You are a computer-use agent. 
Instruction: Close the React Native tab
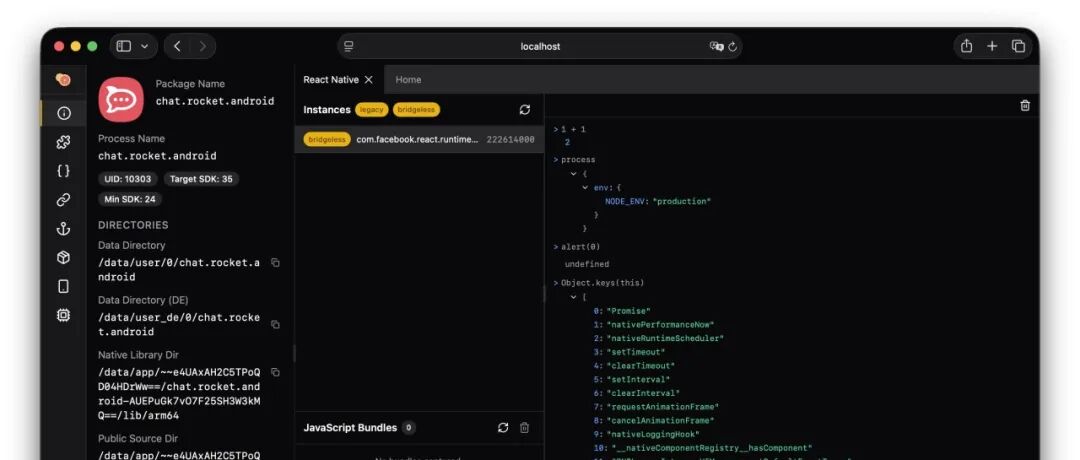(368, 80)
